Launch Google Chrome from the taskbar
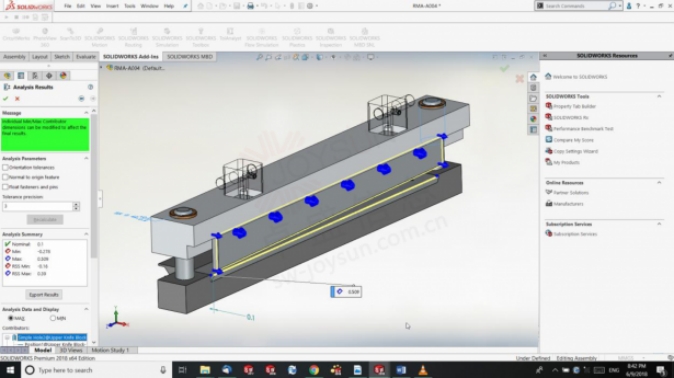The width and height of the screenshot is (674, 378). point(314,370)
